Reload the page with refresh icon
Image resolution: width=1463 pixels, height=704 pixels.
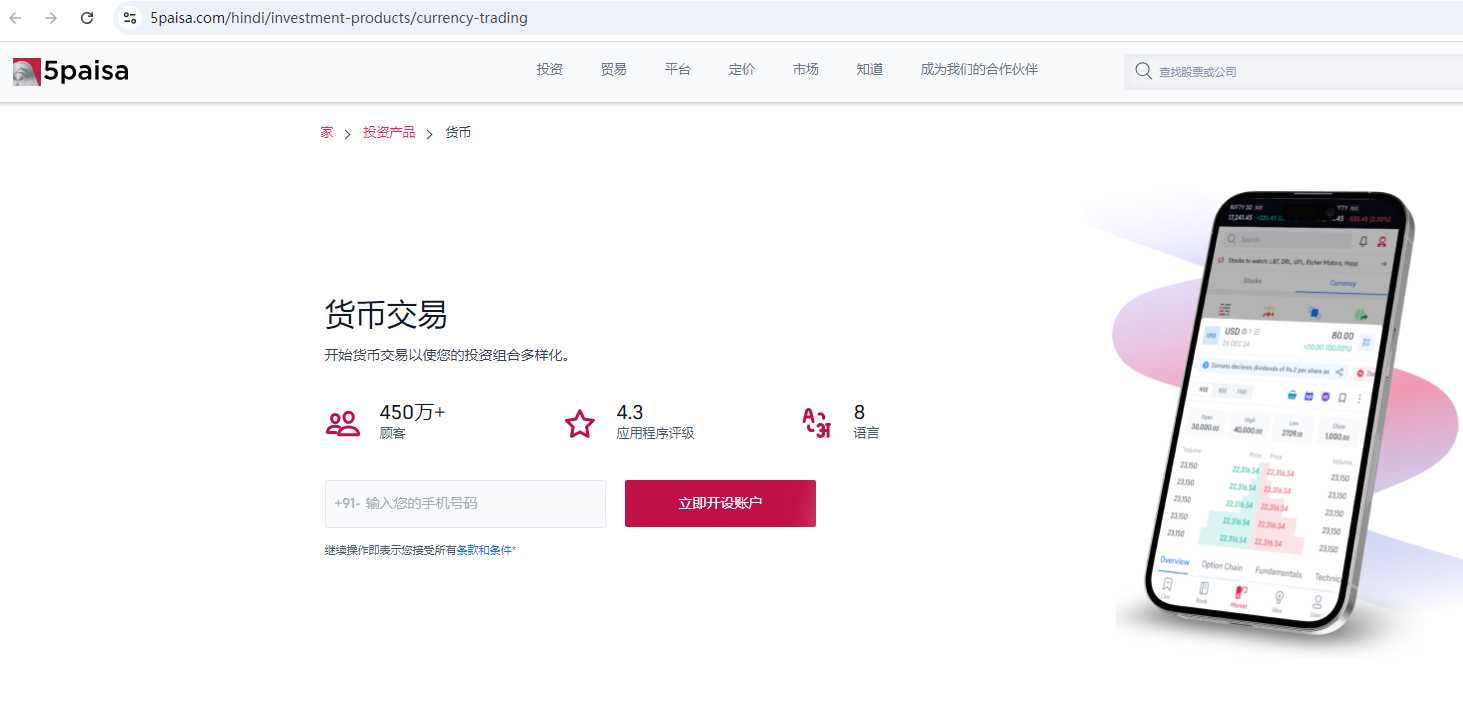(x=87, y=18)
